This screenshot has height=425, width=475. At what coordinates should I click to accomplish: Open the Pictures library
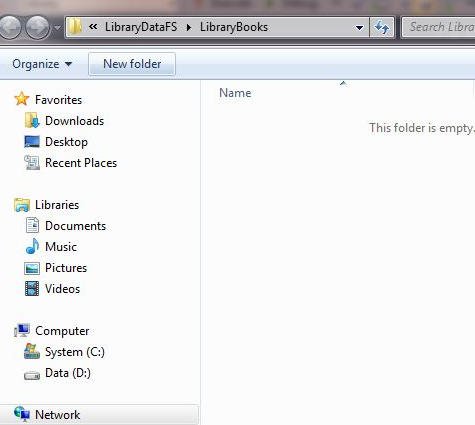[x=66, y=268]
